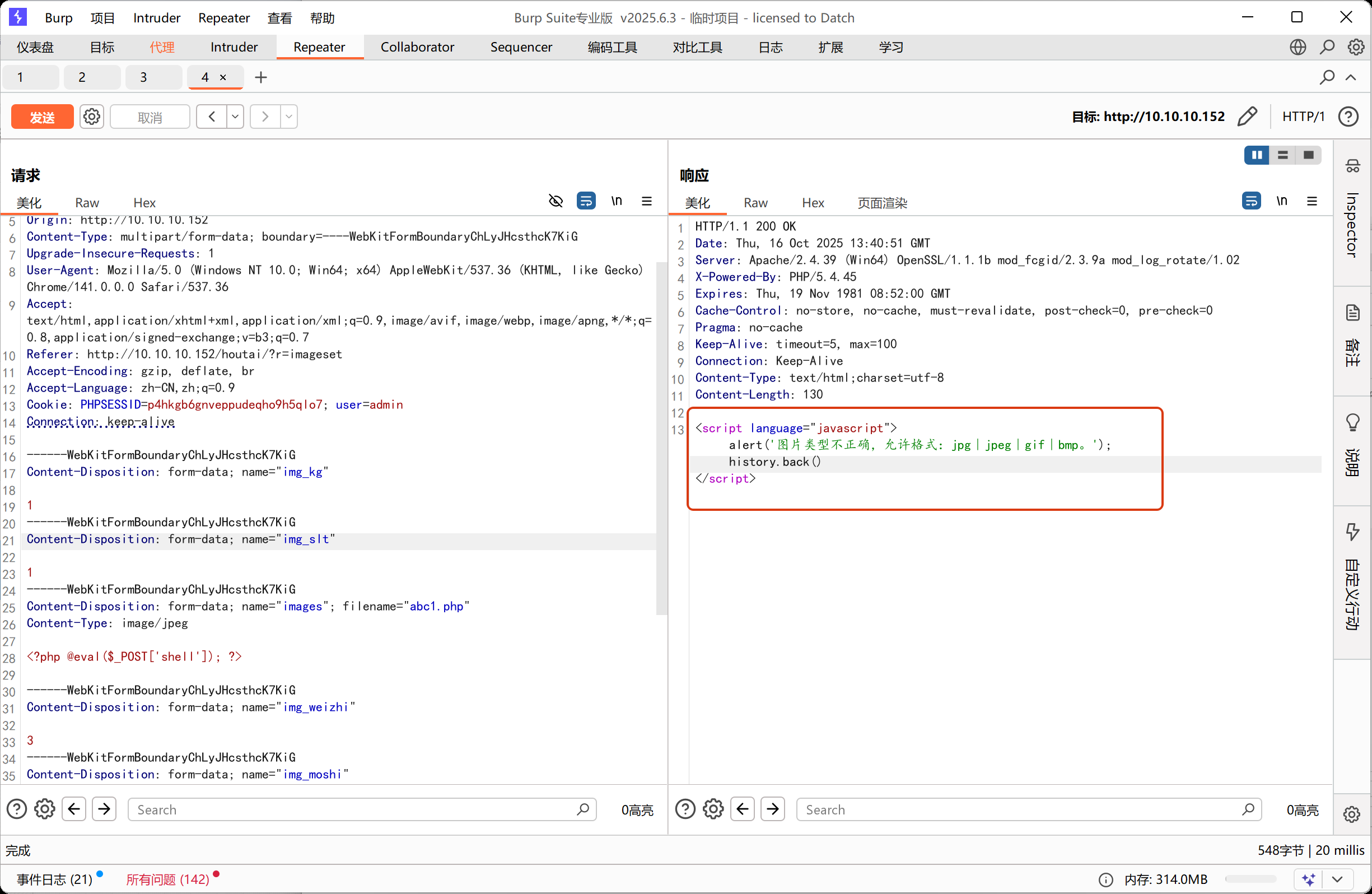The height and width of the screenshot is (894, 1372).
Task: Open the Burp browser globe icon
Action: tap(1298, 47)
